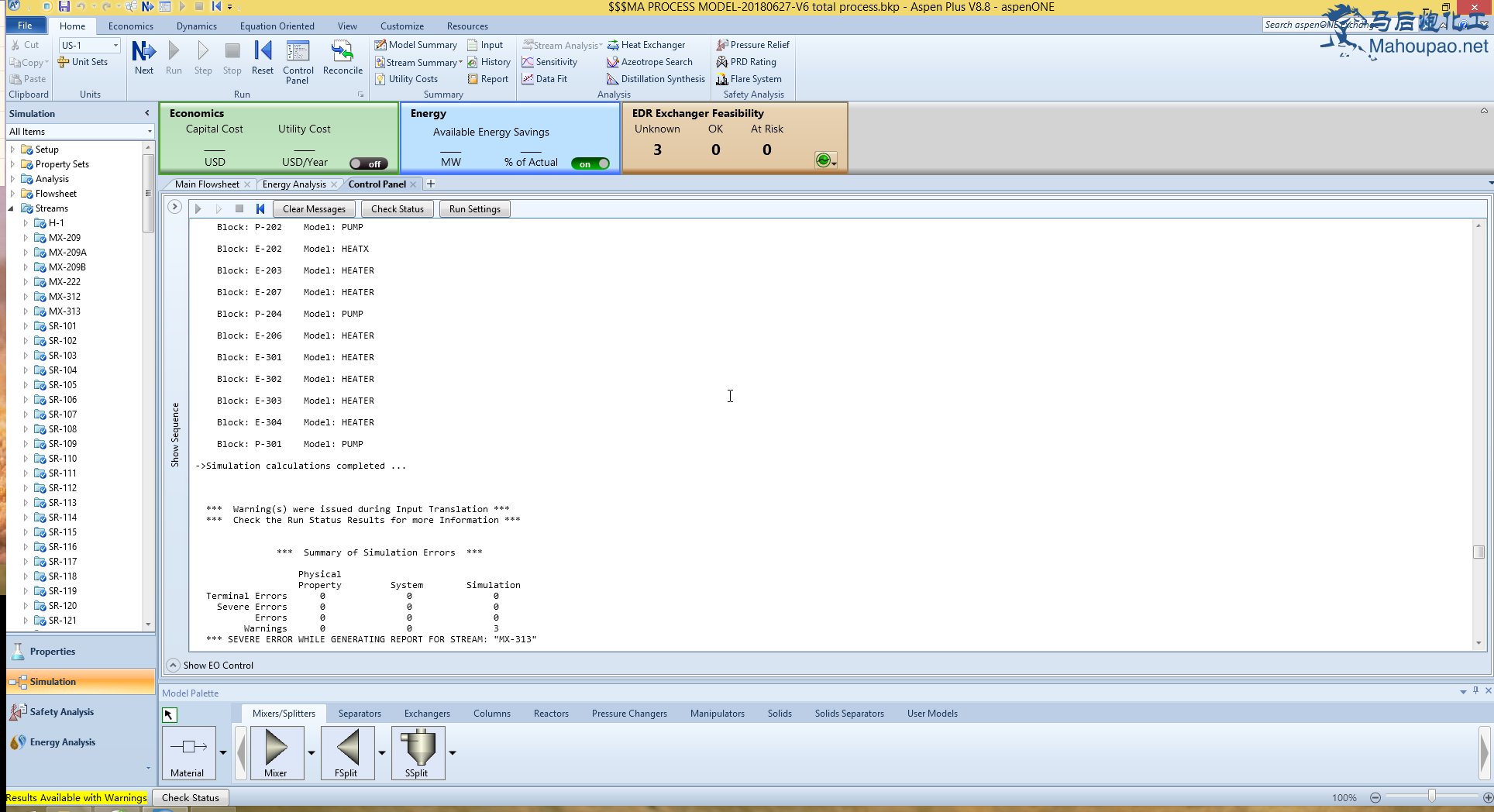The image size is (1494, 812).
Task: Expand the MX-209 stream node
Action: [26, 238]
